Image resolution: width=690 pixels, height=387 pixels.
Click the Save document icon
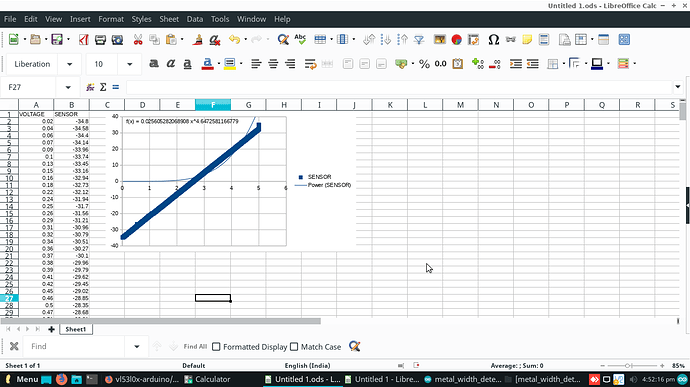(57, 40)
